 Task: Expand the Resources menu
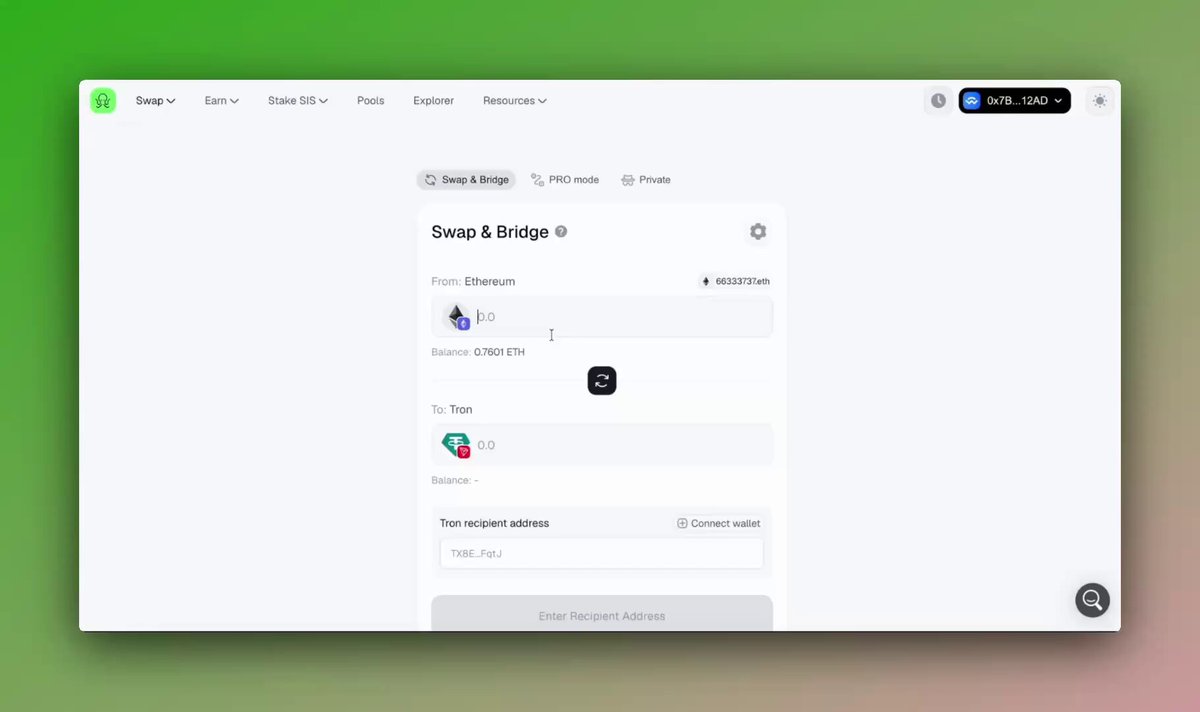(515, 101)
